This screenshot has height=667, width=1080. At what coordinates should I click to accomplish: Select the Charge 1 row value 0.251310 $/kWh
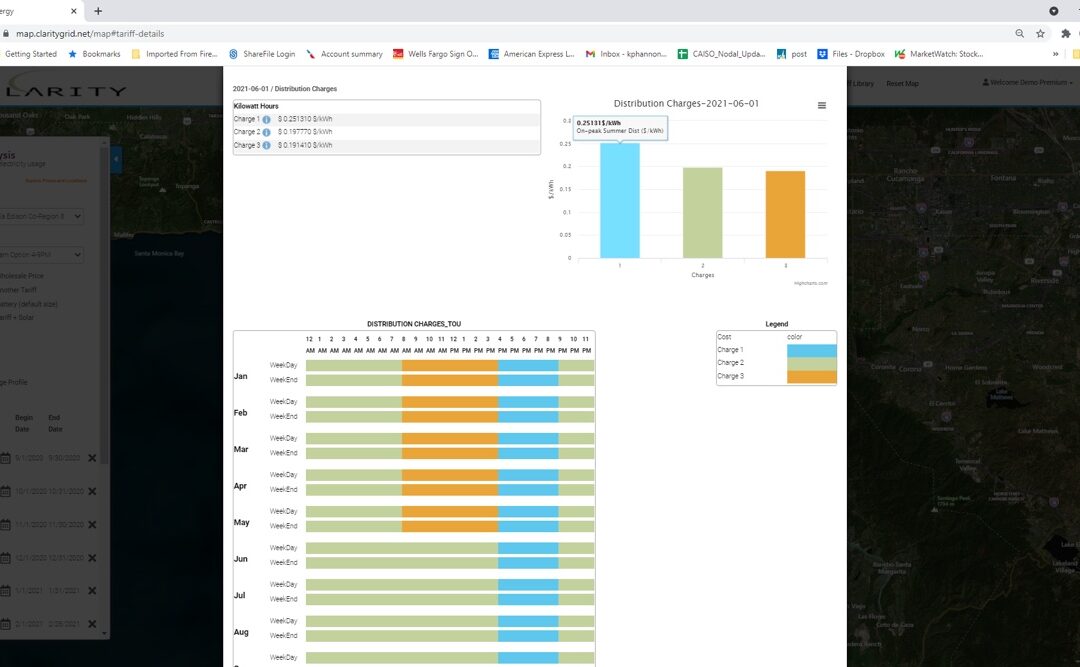click(305, 119)
